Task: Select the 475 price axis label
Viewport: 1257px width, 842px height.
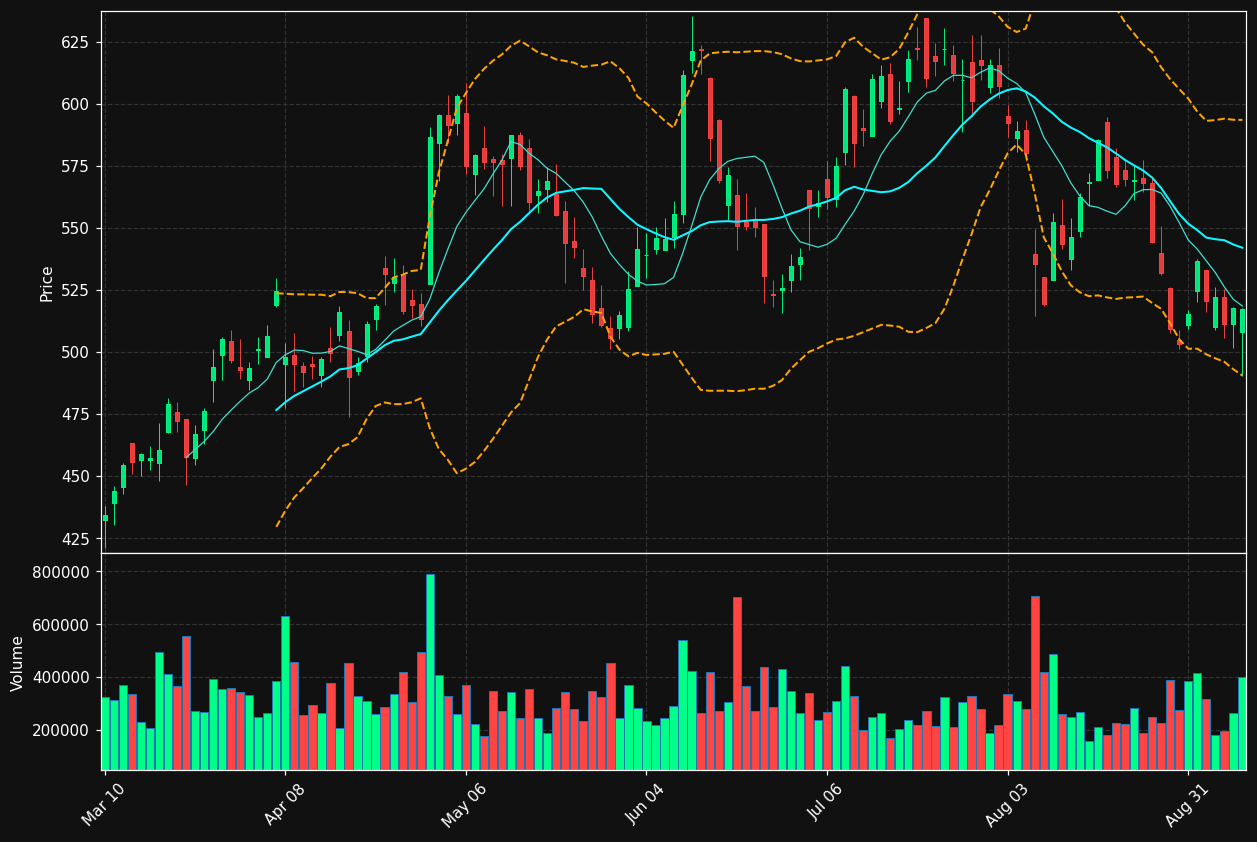Action: [75, 415]
